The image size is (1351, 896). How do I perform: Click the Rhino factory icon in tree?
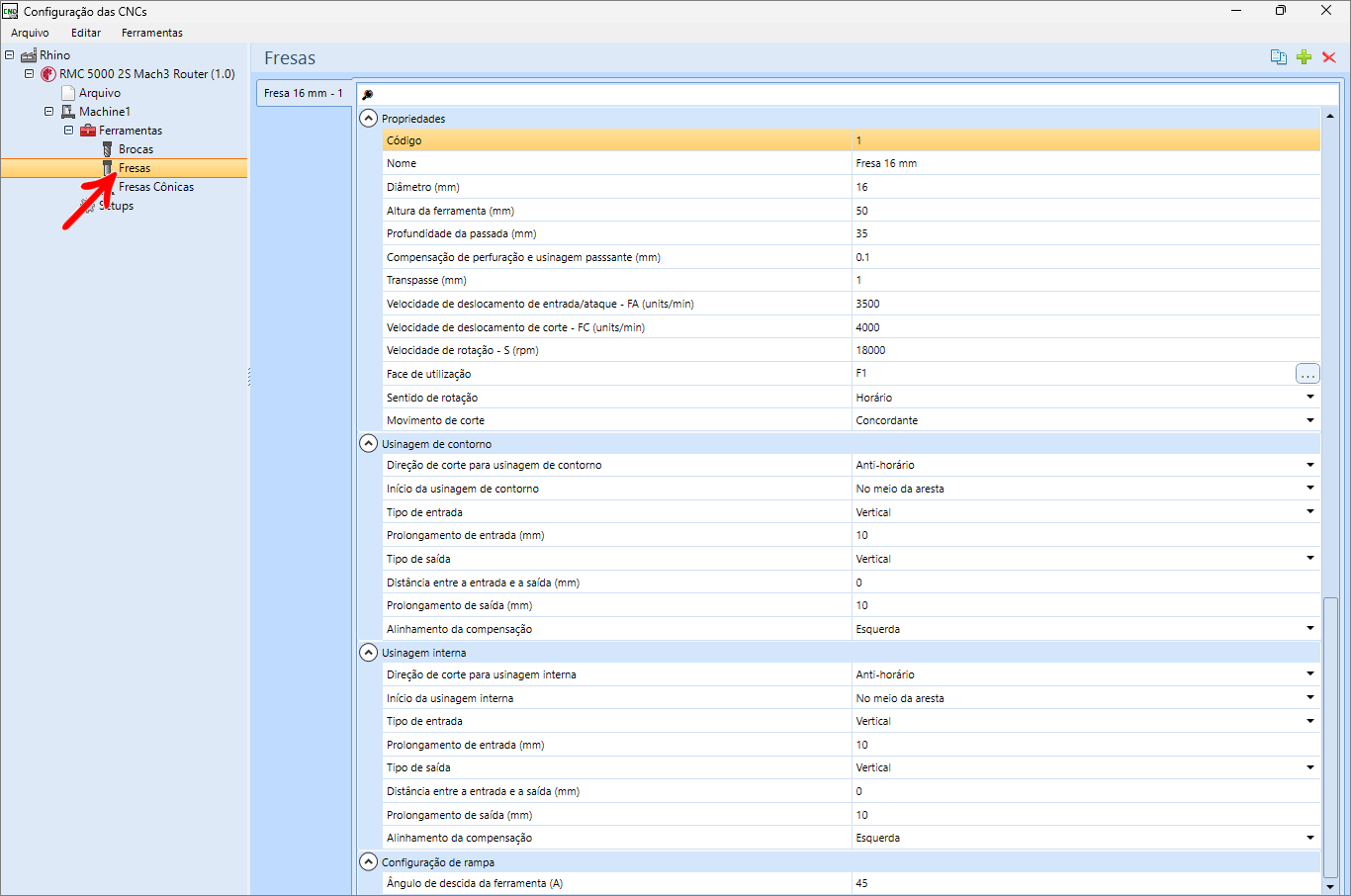click(x=29, y=55)
